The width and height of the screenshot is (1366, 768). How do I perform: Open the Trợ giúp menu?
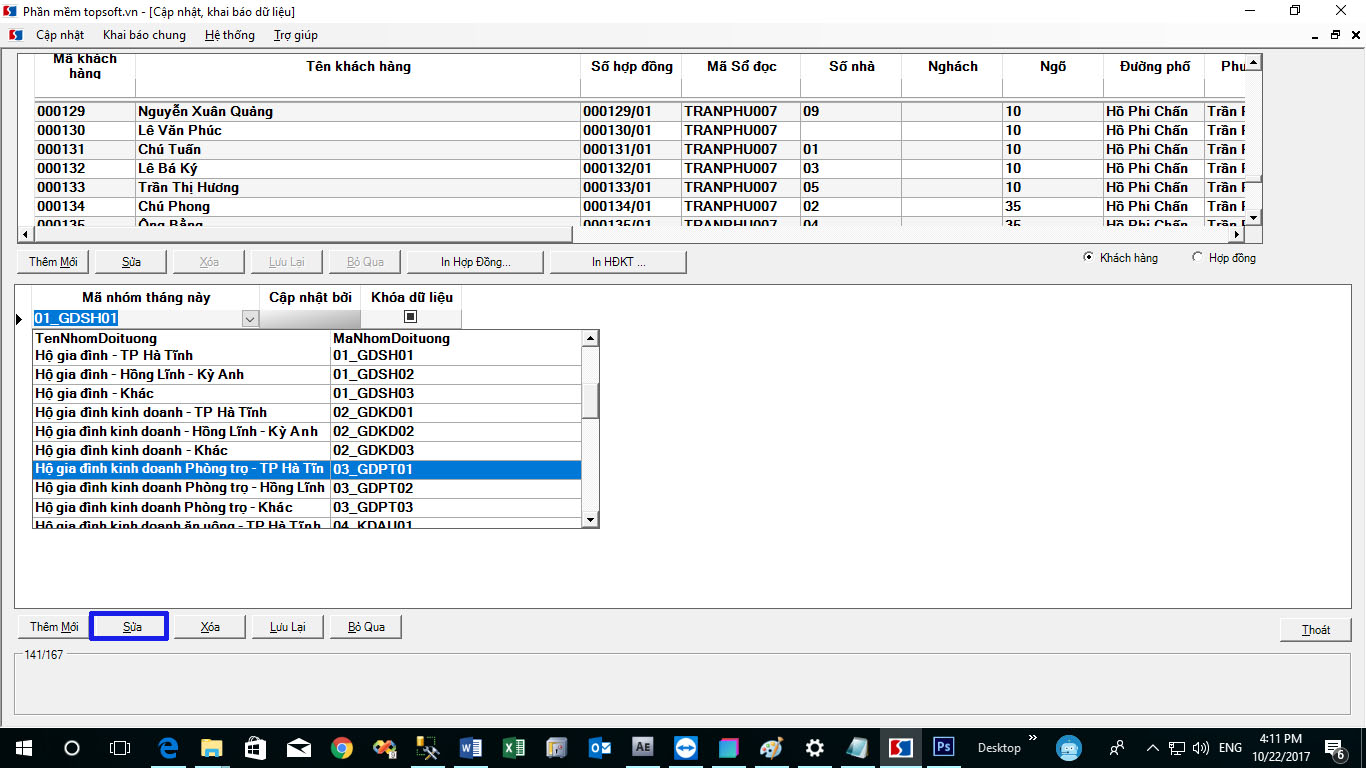pyautogui.click(x=296, y=35)
